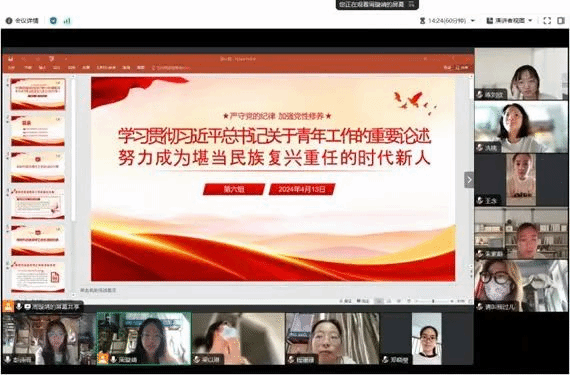570x375 pixels.
Task: Adjust the PowerPoint zoom slider in status bar
Action: pos(433,301)
